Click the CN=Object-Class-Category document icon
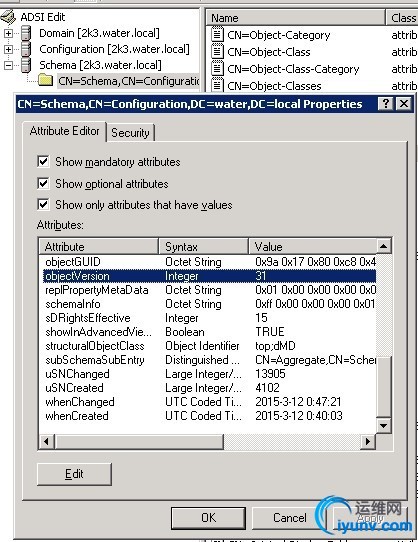 217,69
